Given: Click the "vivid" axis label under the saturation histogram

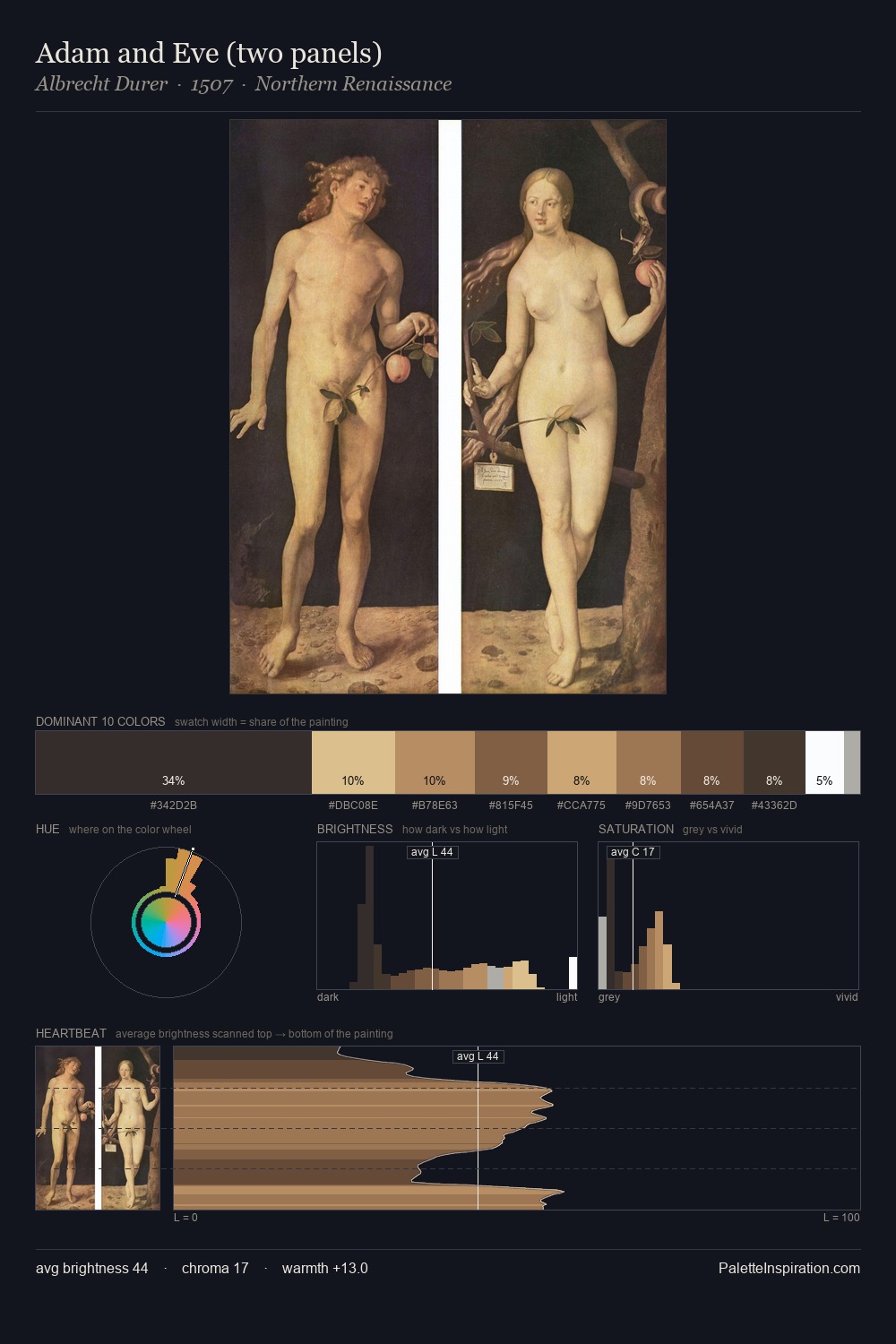Looking at the screenshot, I should (x=847, y=996).
